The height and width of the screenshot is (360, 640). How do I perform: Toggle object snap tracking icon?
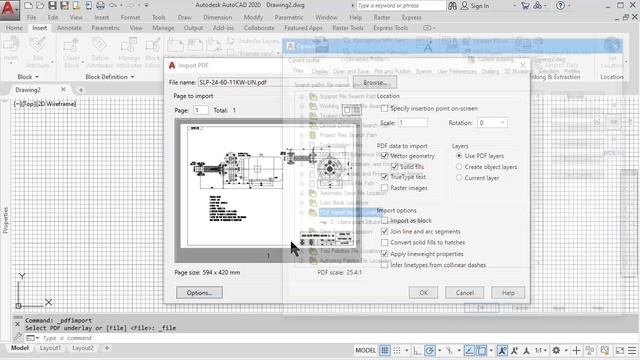point(469,350)
